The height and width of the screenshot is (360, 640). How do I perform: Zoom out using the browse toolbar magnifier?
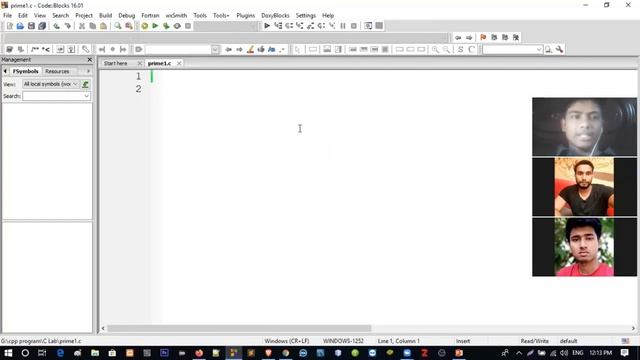447,49
